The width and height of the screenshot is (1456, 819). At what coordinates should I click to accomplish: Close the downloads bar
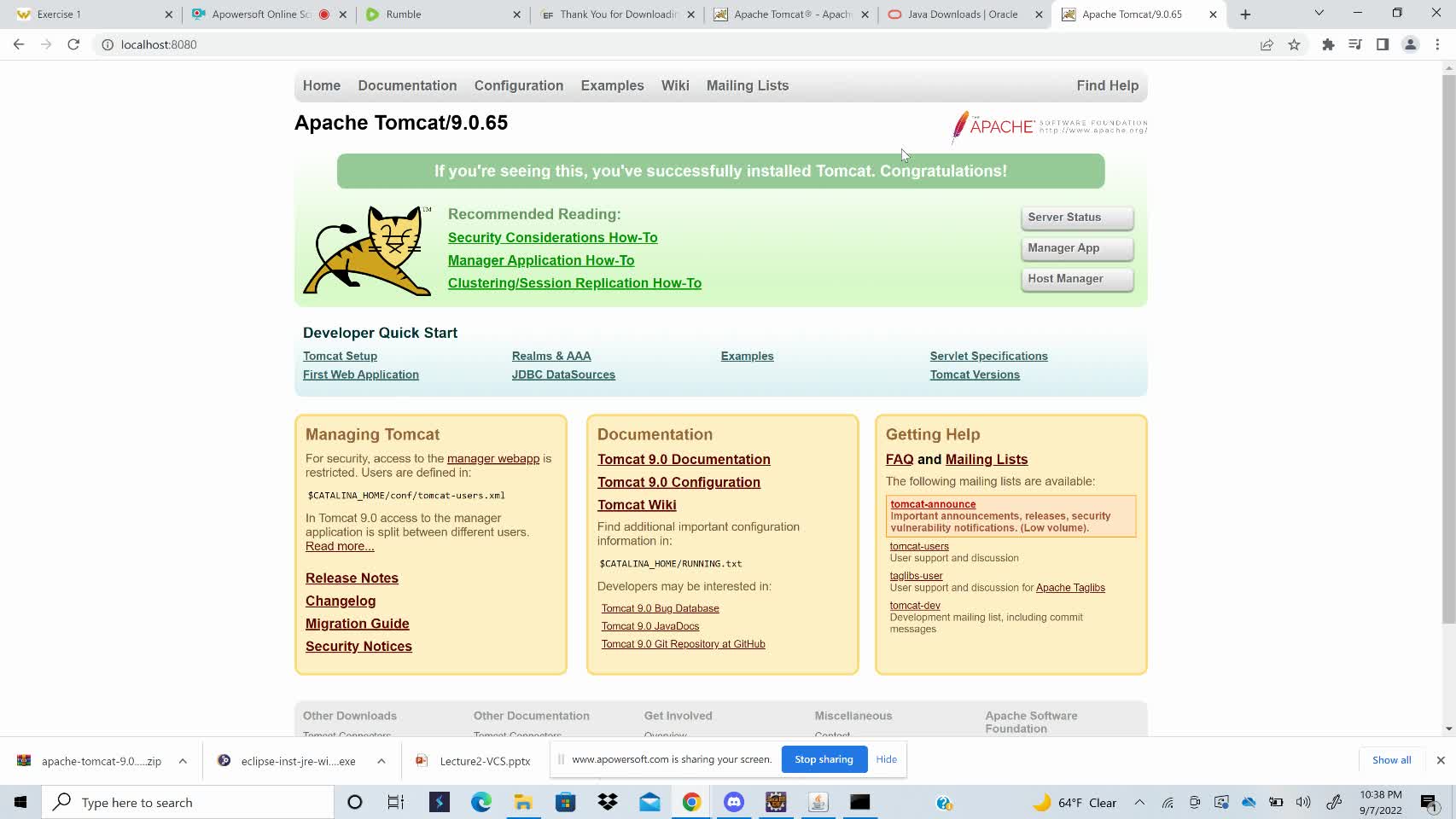coord(1441,760)
